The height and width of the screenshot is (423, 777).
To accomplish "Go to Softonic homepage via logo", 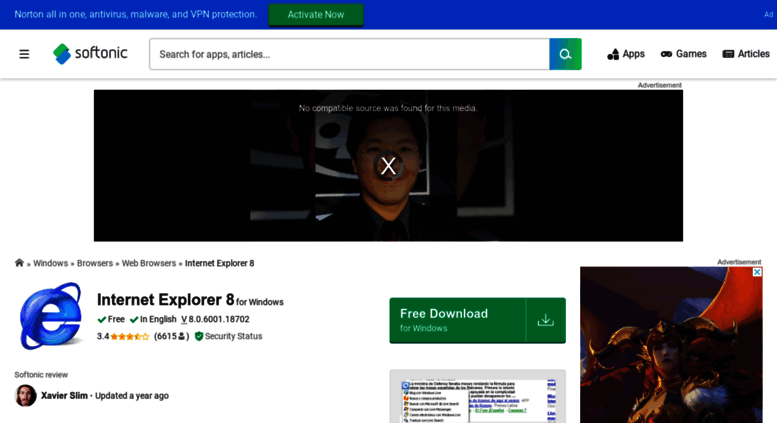I will tap(90, 53).
